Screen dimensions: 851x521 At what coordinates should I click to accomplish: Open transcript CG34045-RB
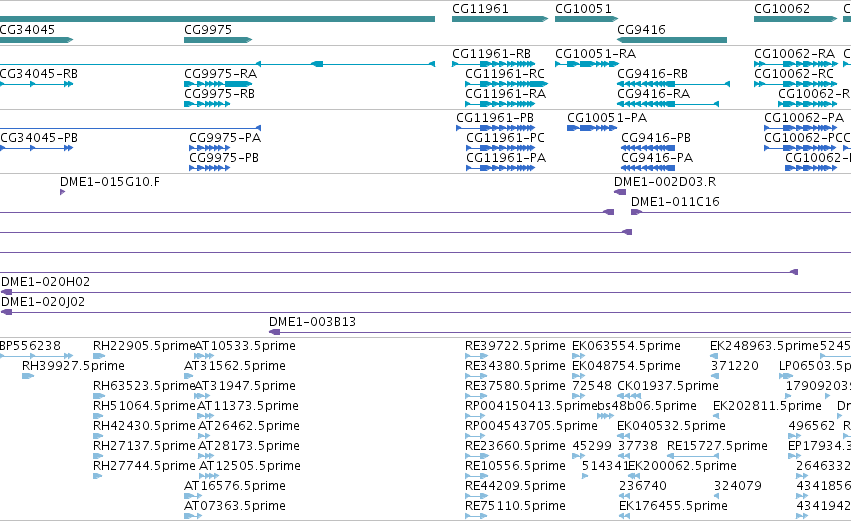pyautogui.click(x=39, y=74)
